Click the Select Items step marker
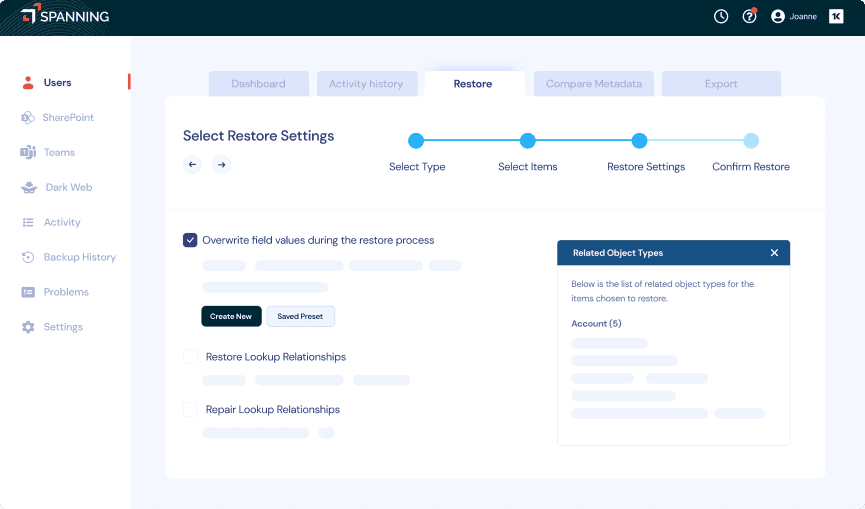The height and width of the screenshot is (509, 865). tap(528, 141)
